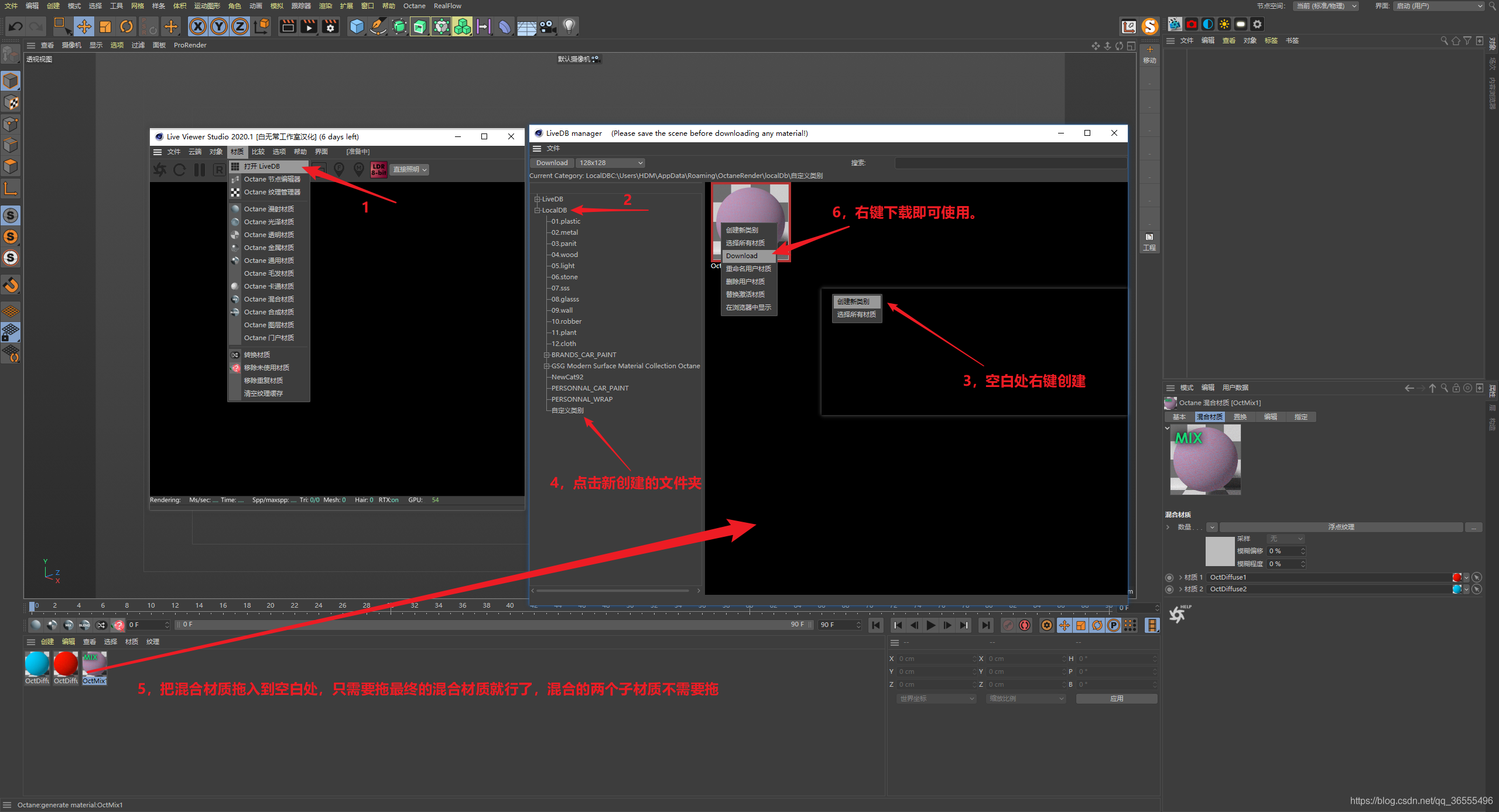Select the OctMix material thumbnail in material manager
This screenshot has height=812, width=1499.
click(x=94, y=667)
